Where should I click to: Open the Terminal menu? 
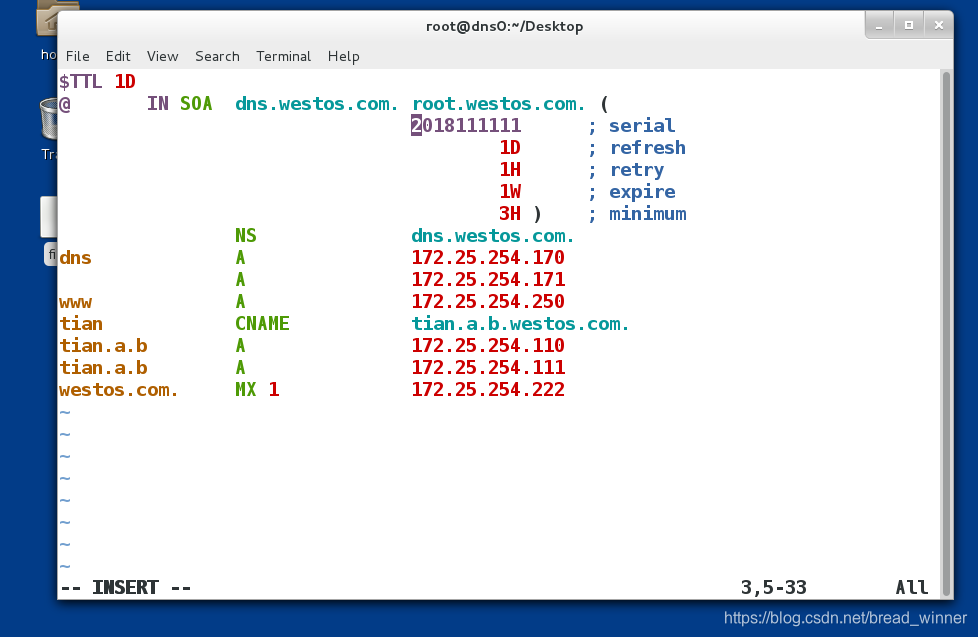pos(283,56)
